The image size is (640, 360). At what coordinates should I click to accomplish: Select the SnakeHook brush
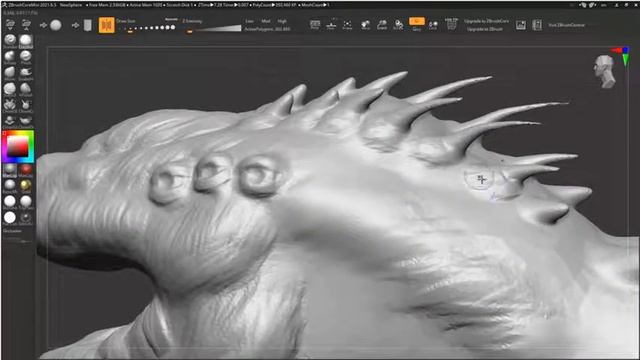(26, 73)
